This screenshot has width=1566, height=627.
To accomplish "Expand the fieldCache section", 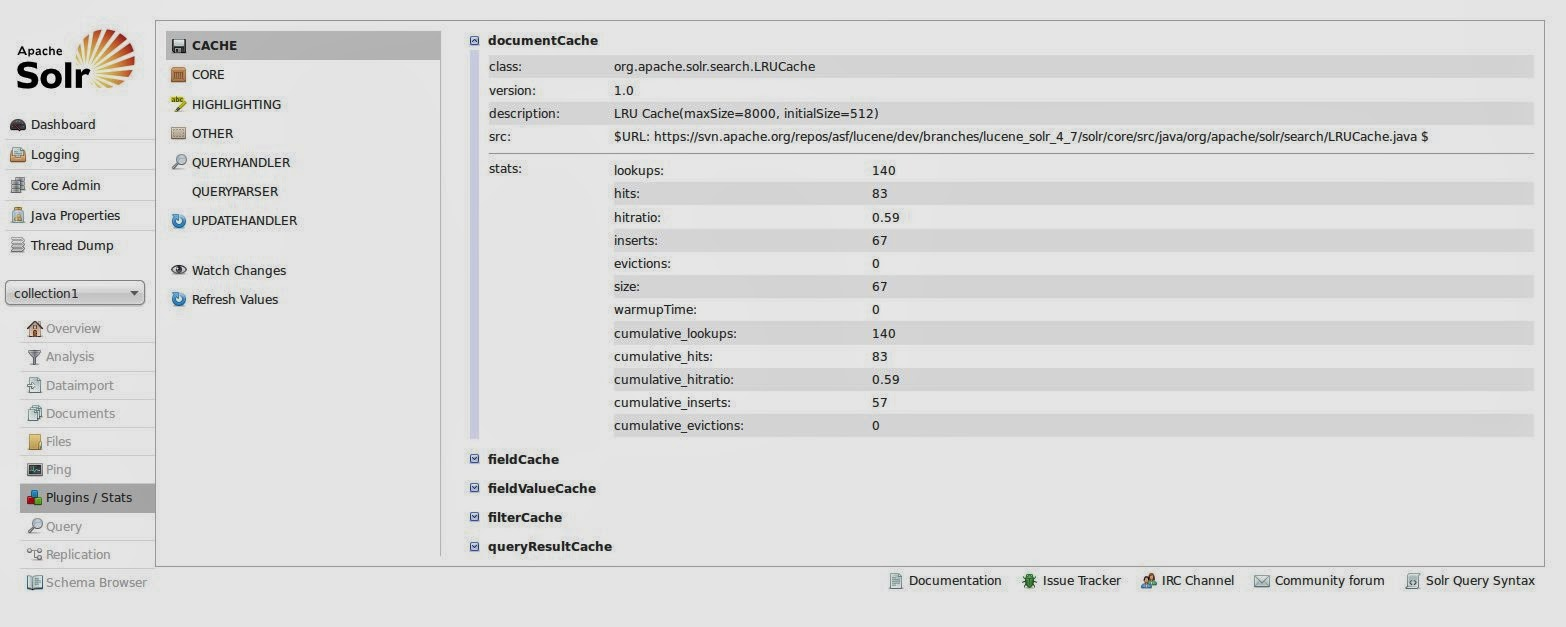I will pos(475,459).
